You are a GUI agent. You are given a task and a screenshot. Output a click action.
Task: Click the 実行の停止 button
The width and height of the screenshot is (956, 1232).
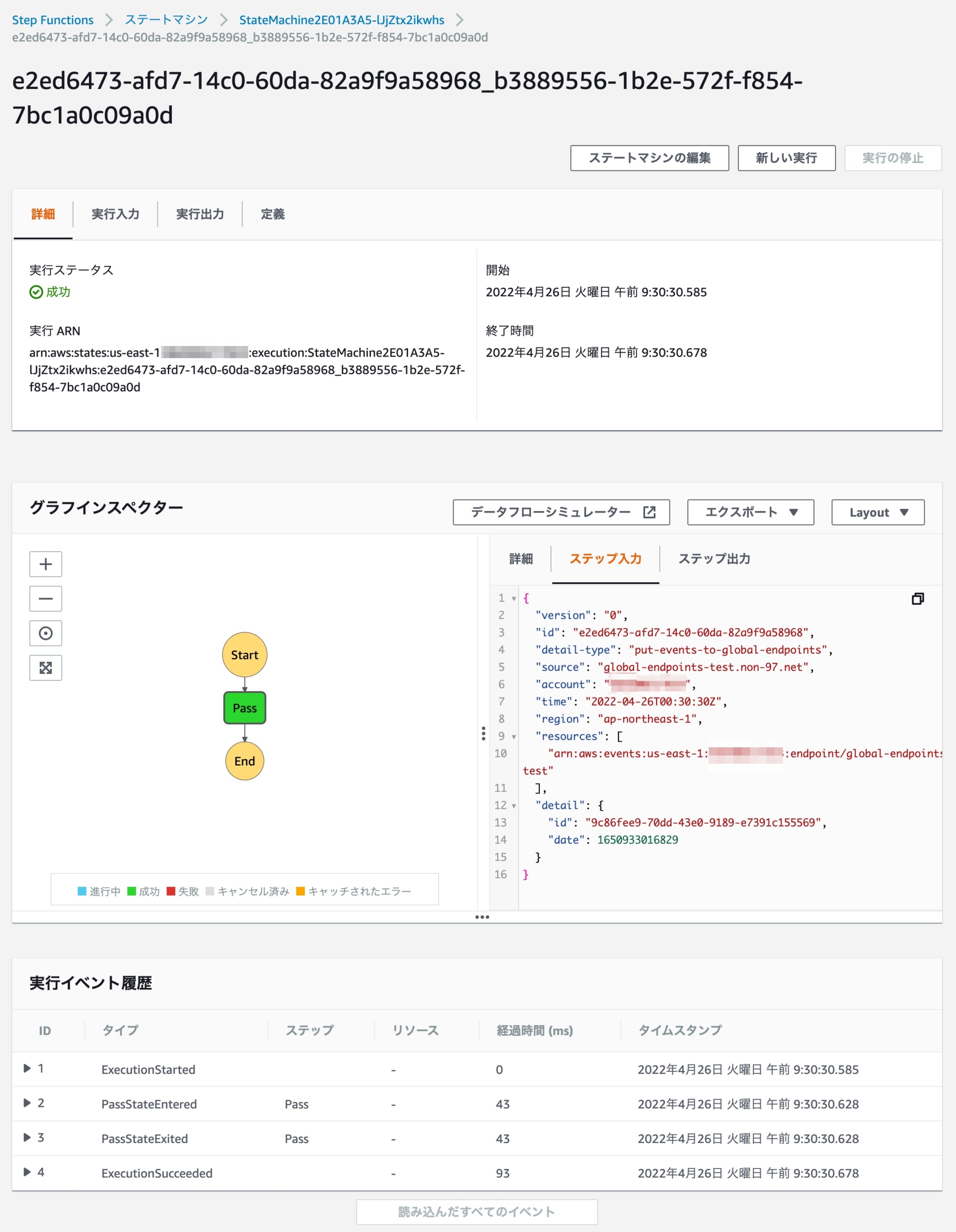[893, 158]
